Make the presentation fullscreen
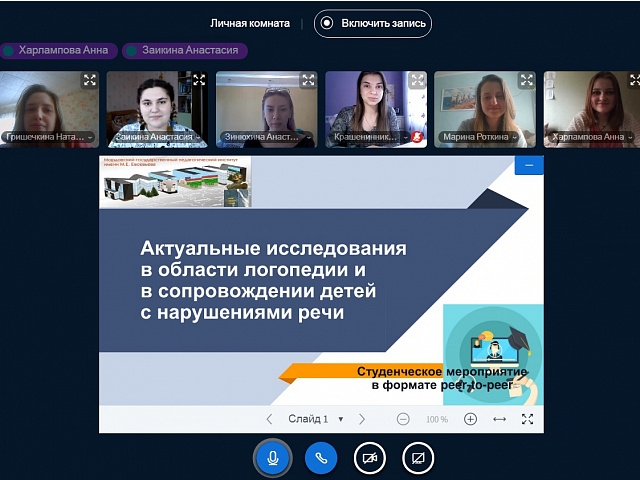The height and width of the screenshot is (480, 640). 528,419
